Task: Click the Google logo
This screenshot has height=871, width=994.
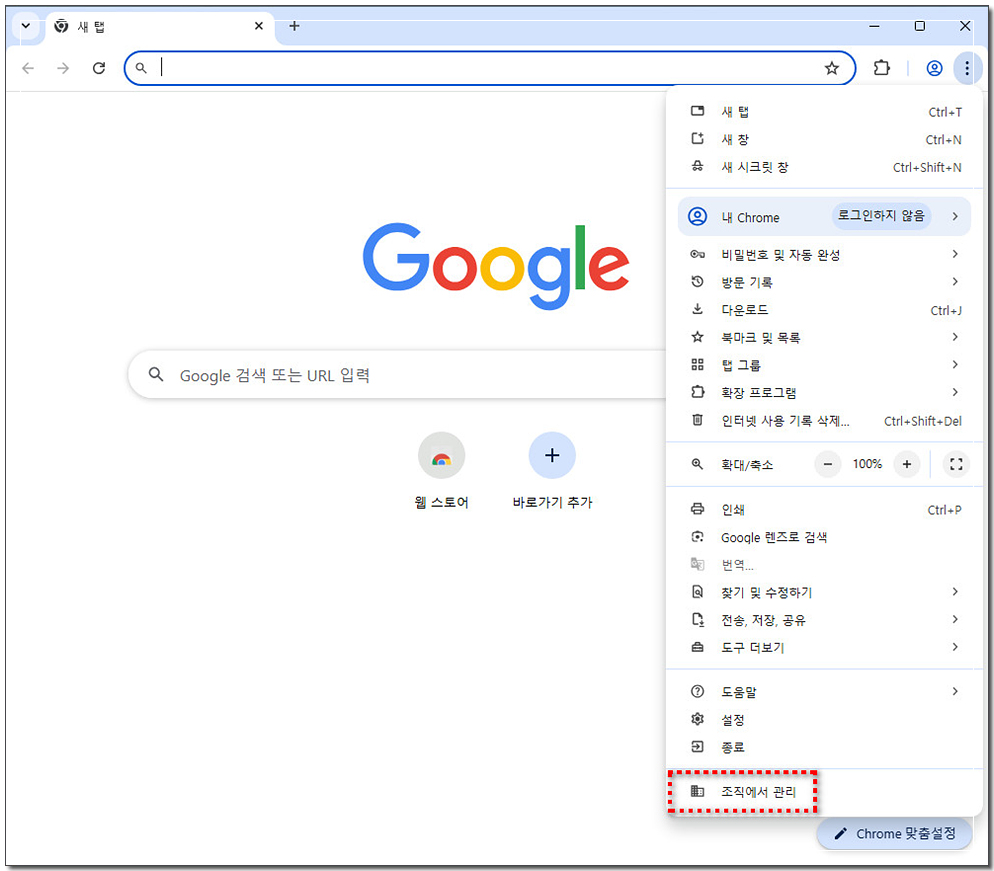Action: pyautogui.click(x=496, y=266)
